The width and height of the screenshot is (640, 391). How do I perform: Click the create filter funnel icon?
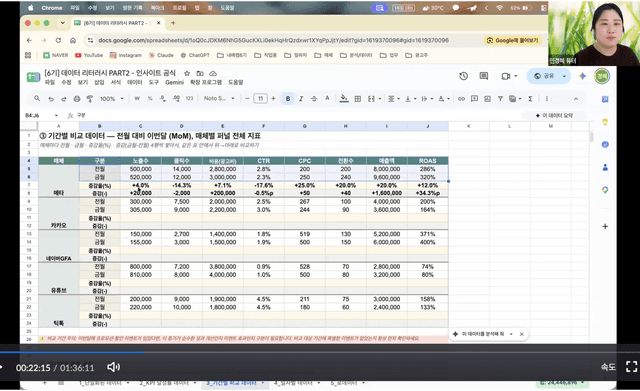(500, 98)
